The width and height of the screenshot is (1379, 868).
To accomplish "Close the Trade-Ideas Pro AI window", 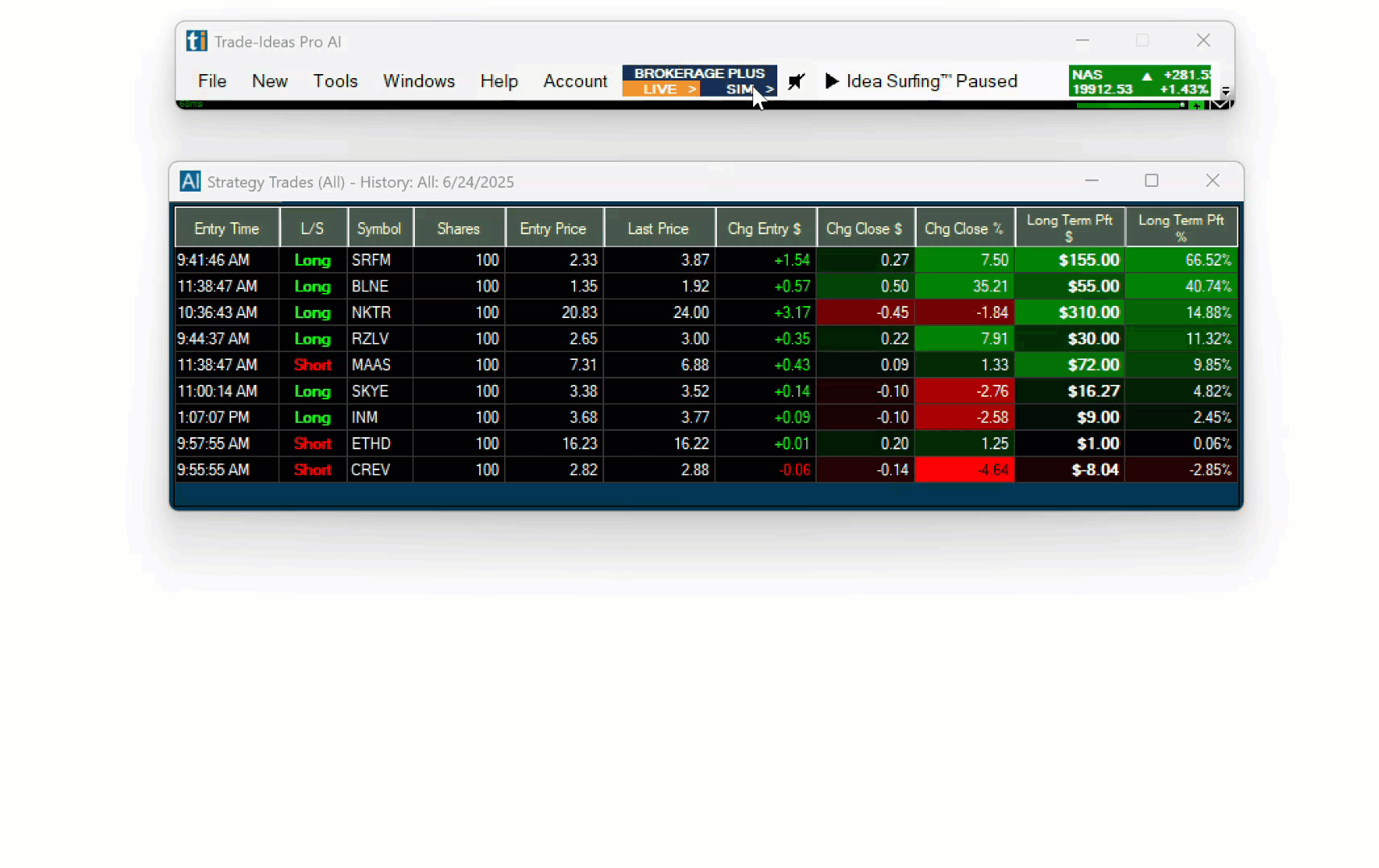I will pos(1203,40).
